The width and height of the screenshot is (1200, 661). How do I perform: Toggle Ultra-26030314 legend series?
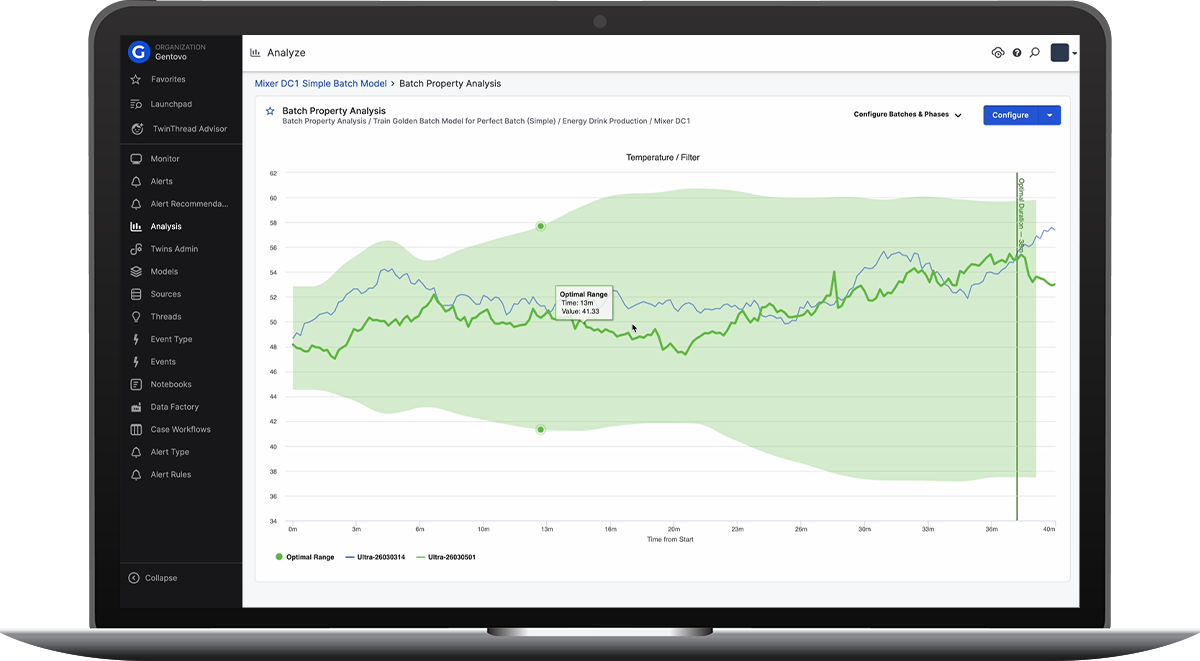[x=373, y=557]
